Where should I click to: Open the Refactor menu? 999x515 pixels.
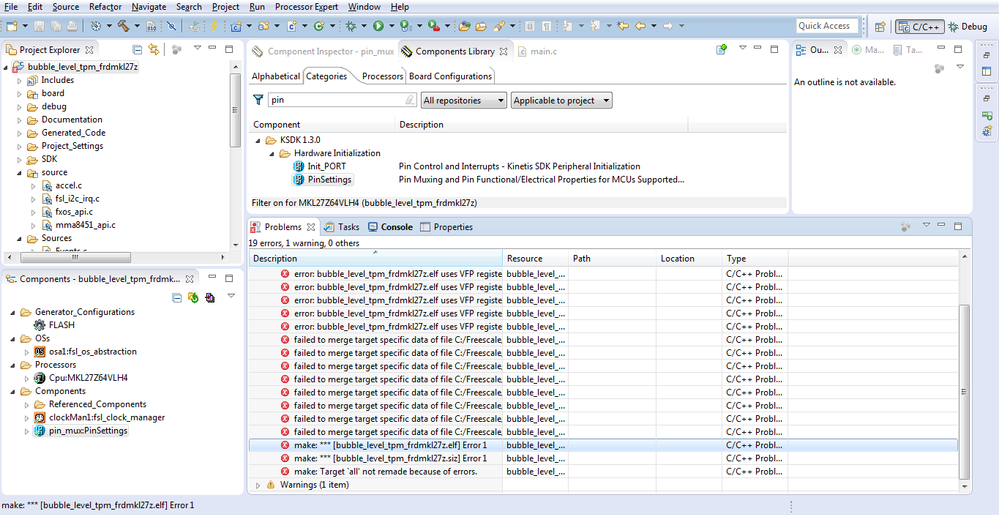tap(105, 7)
